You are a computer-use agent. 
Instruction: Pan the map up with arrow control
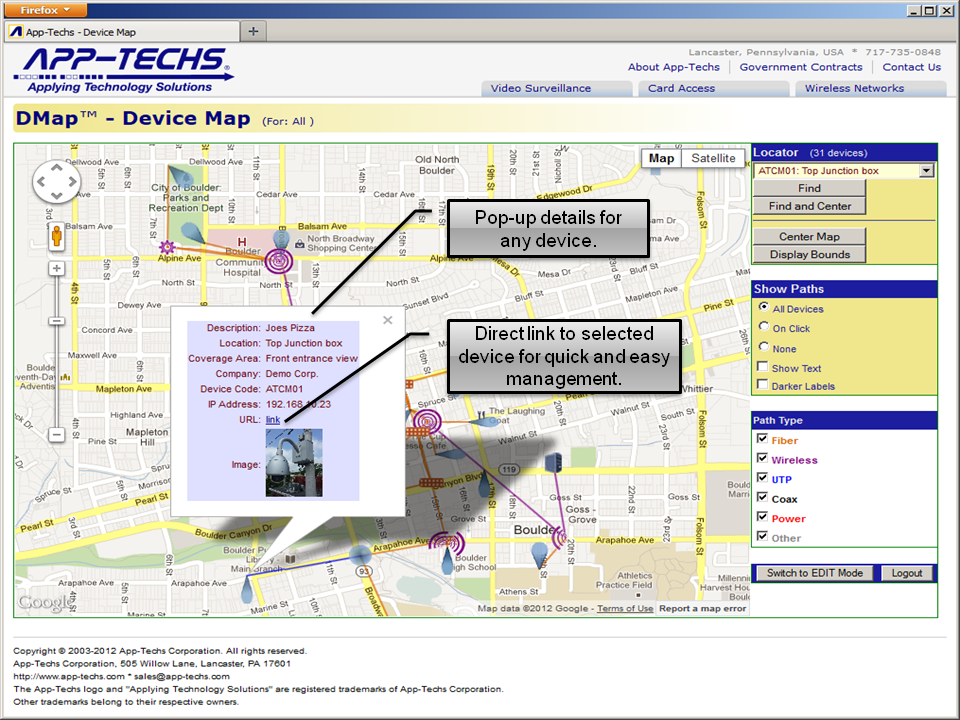click(56, 167)
